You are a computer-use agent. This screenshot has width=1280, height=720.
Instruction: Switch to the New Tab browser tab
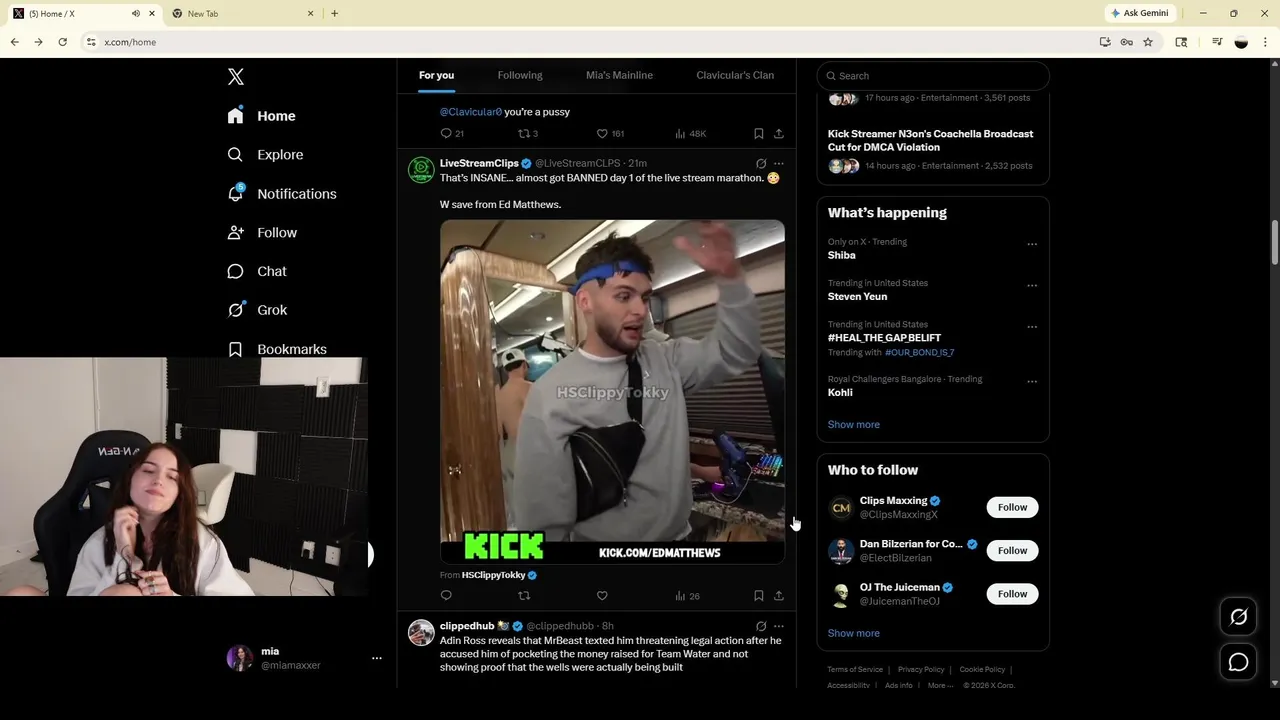[x=243, y=13]
